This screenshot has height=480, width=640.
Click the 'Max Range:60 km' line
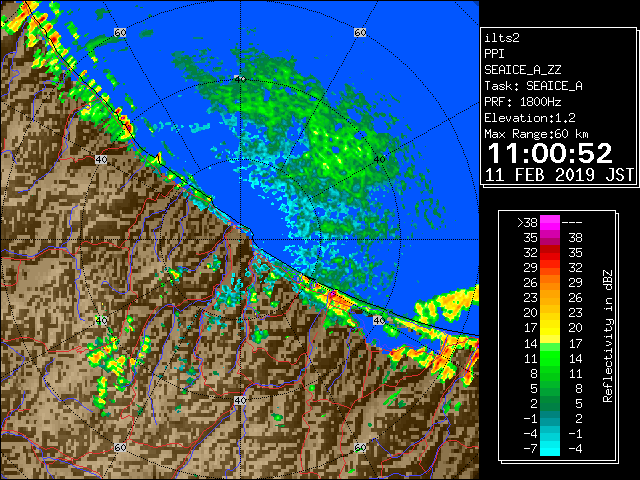point(536,134)
